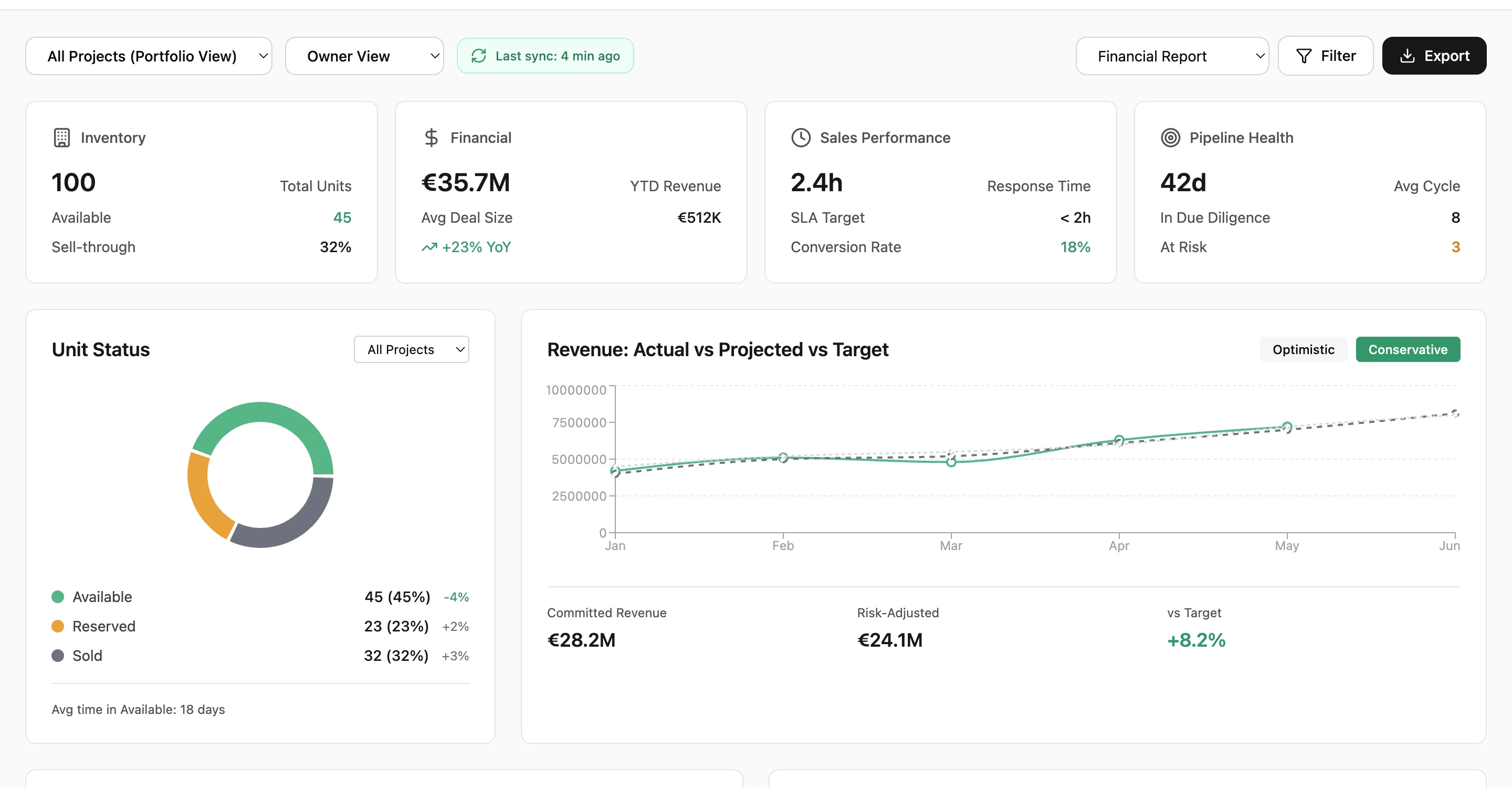Open the Financial Report selector
The image size is (1512, 788).
pos(1172,56)
